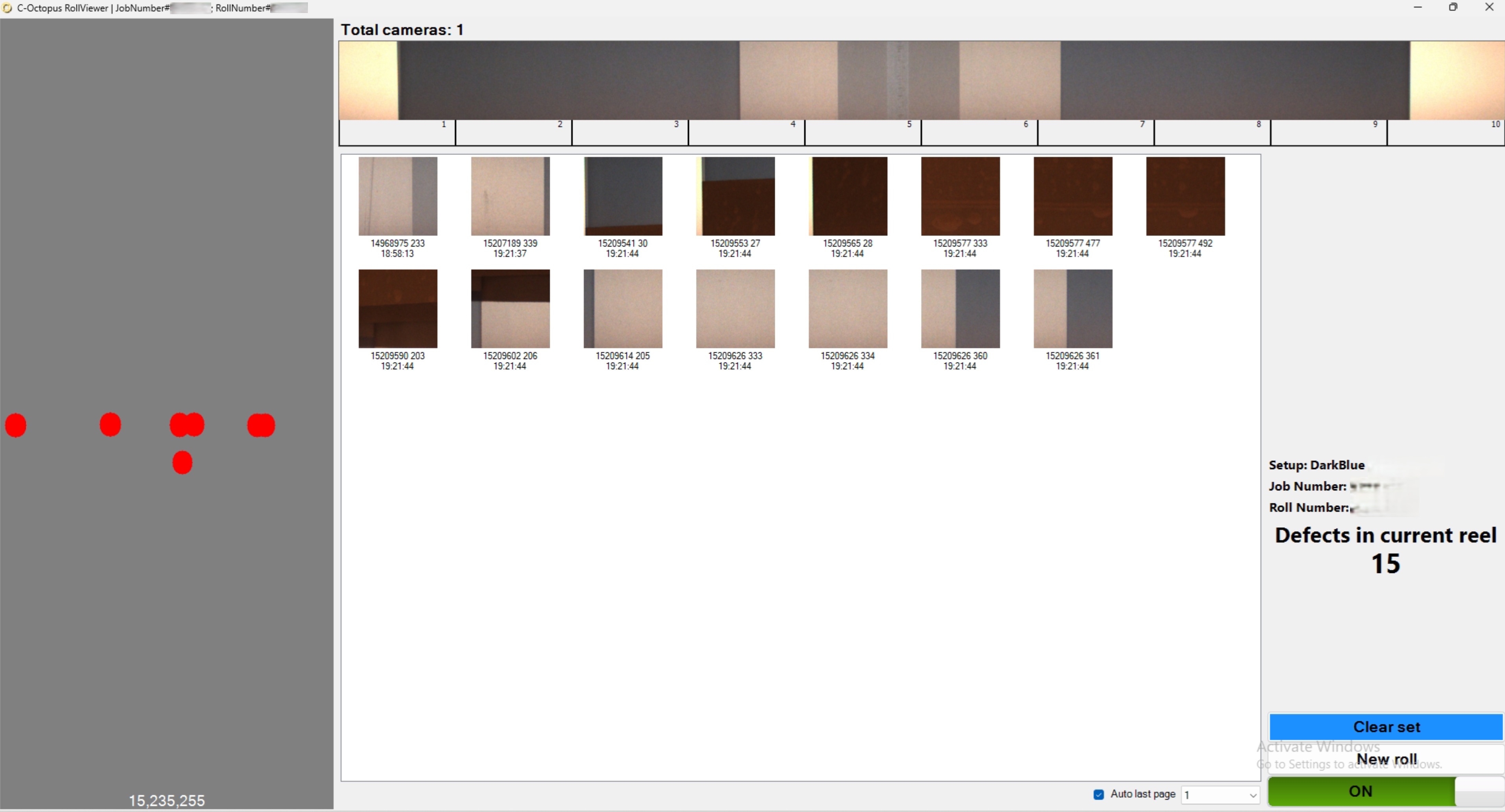
Task: Click the lowest red defect dot
Action: [x=182, y=462]
